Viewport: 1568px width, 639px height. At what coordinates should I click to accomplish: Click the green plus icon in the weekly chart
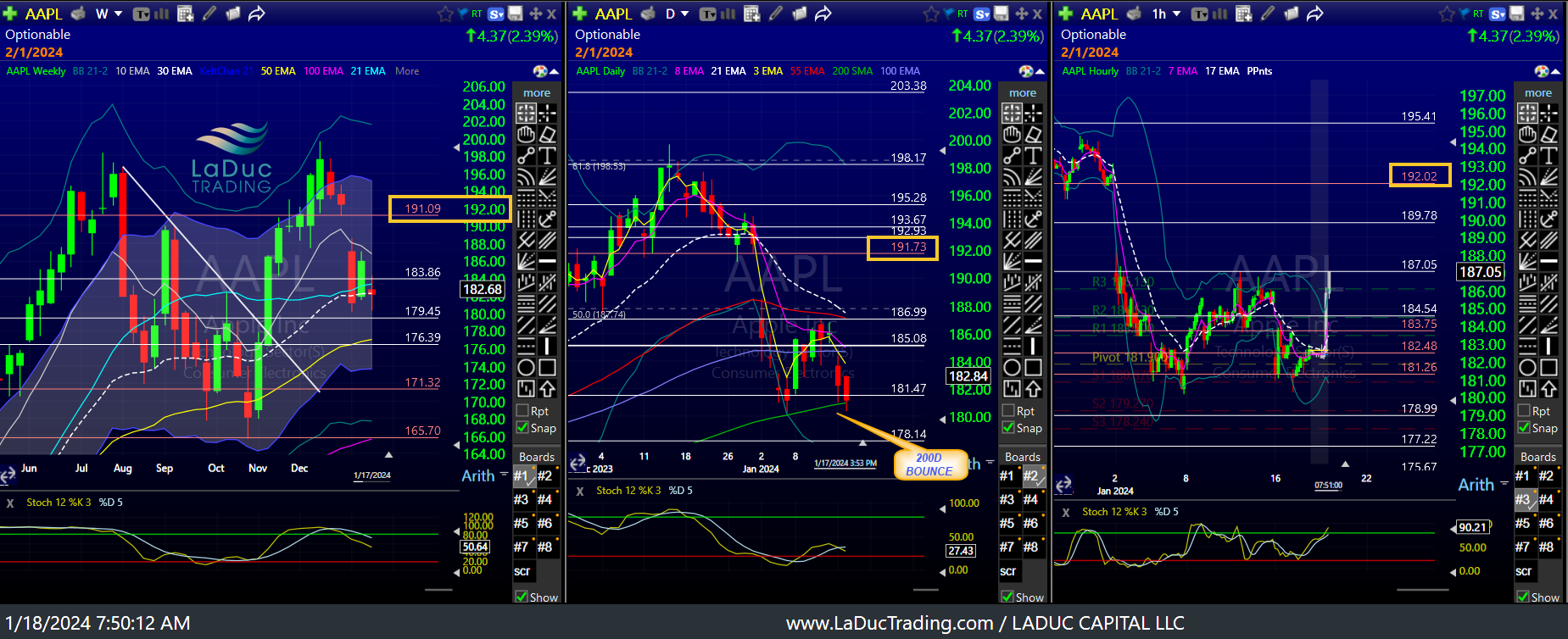(10, 14)
